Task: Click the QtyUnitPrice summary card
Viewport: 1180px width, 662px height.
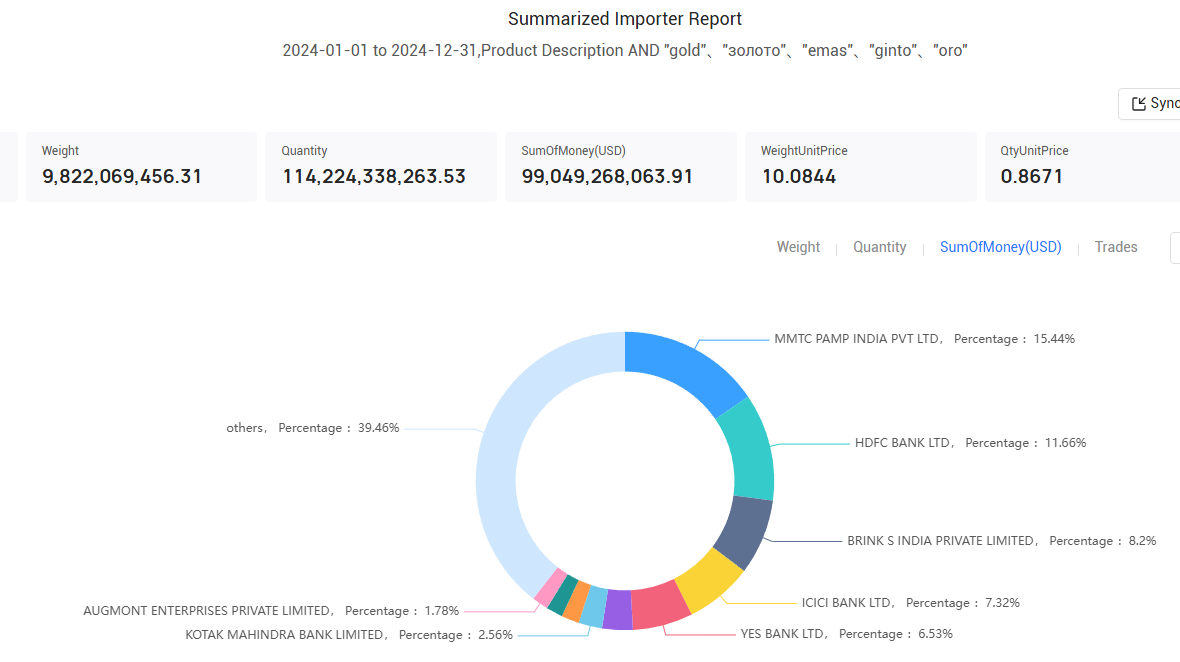Action: pos(1082,167)
